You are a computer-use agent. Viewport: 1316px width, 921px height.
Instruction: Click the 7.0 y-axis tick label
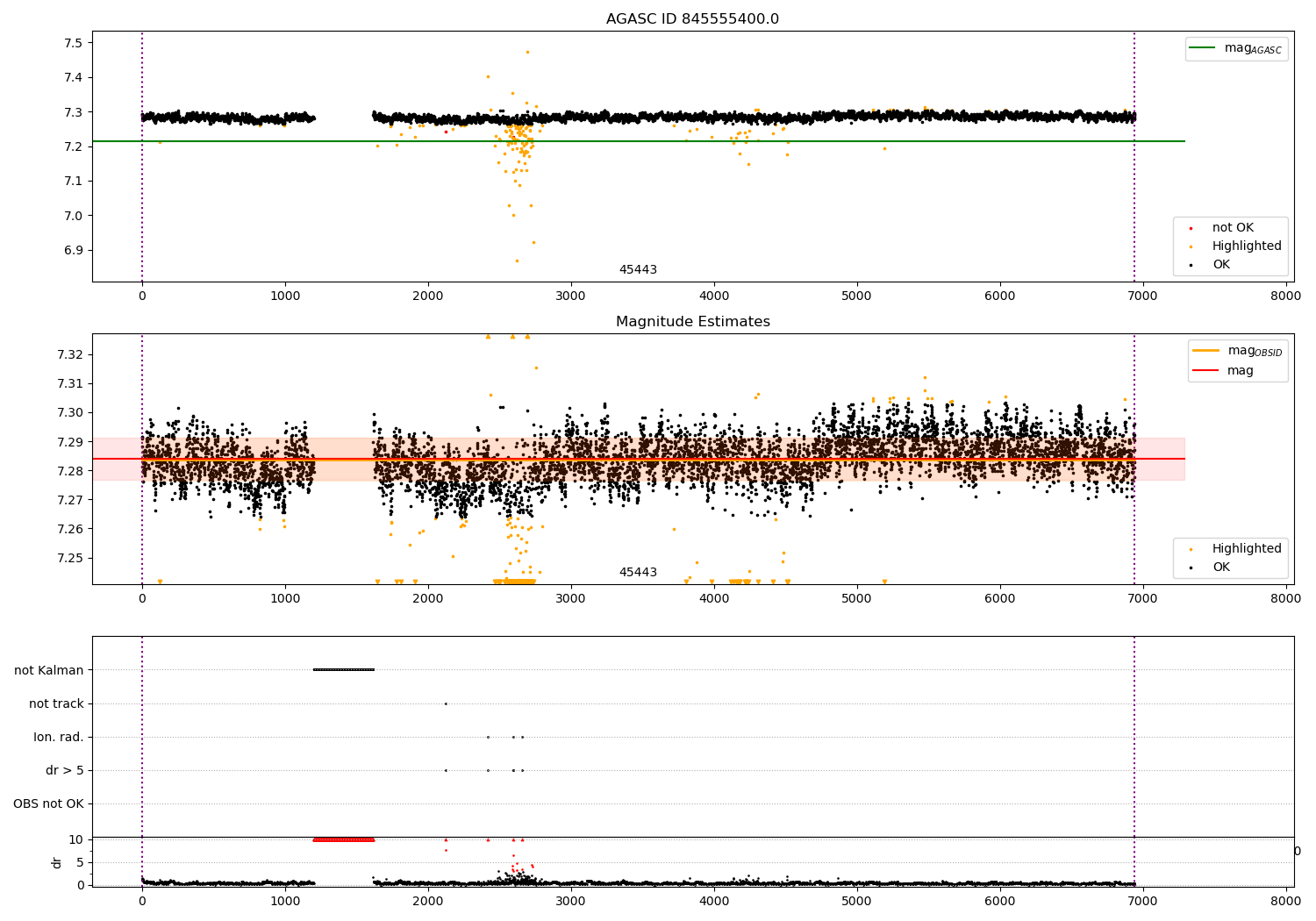coord(74,216)
